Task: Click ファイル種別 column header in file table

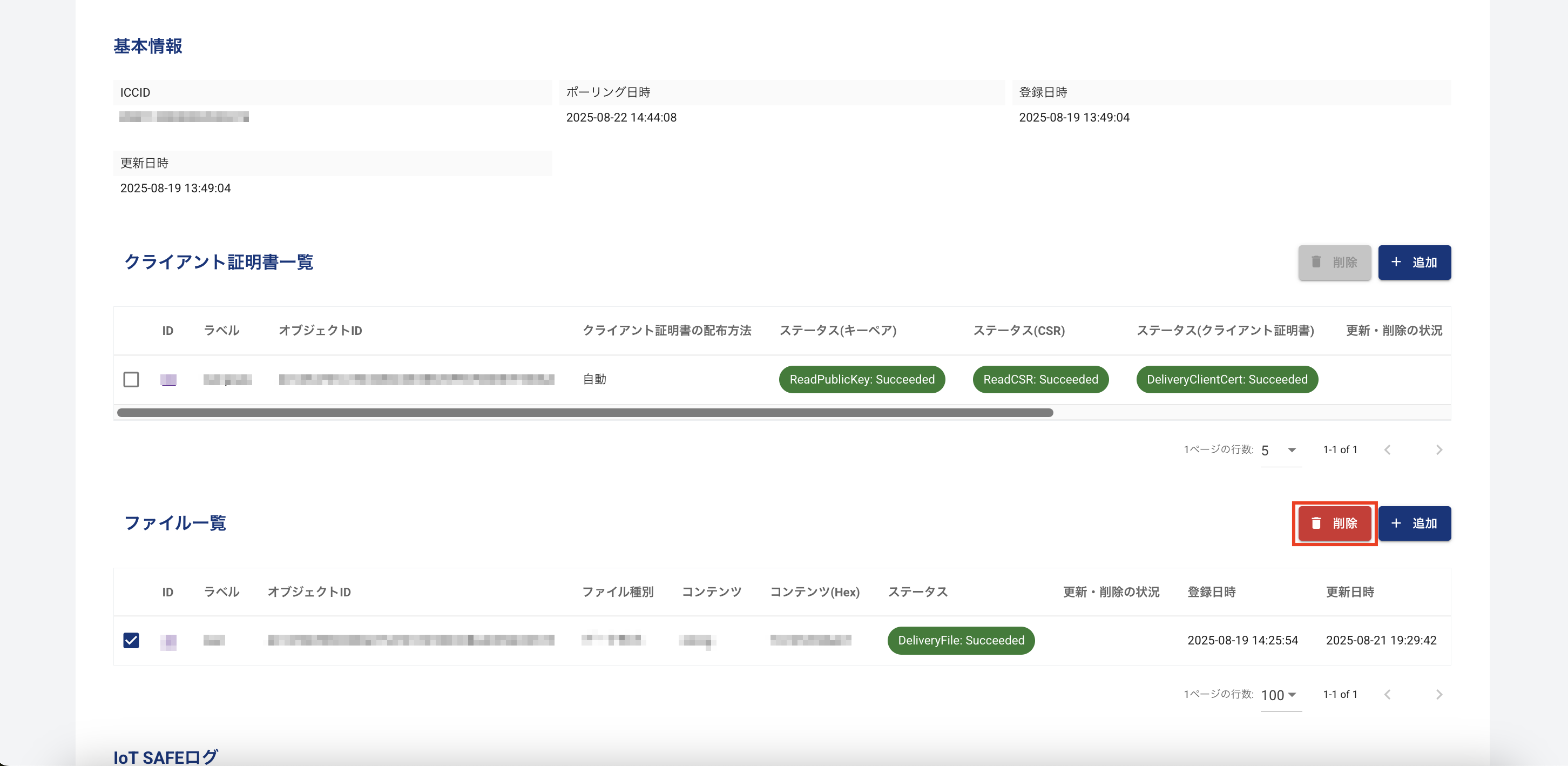Action: click(x=617, y=592)
